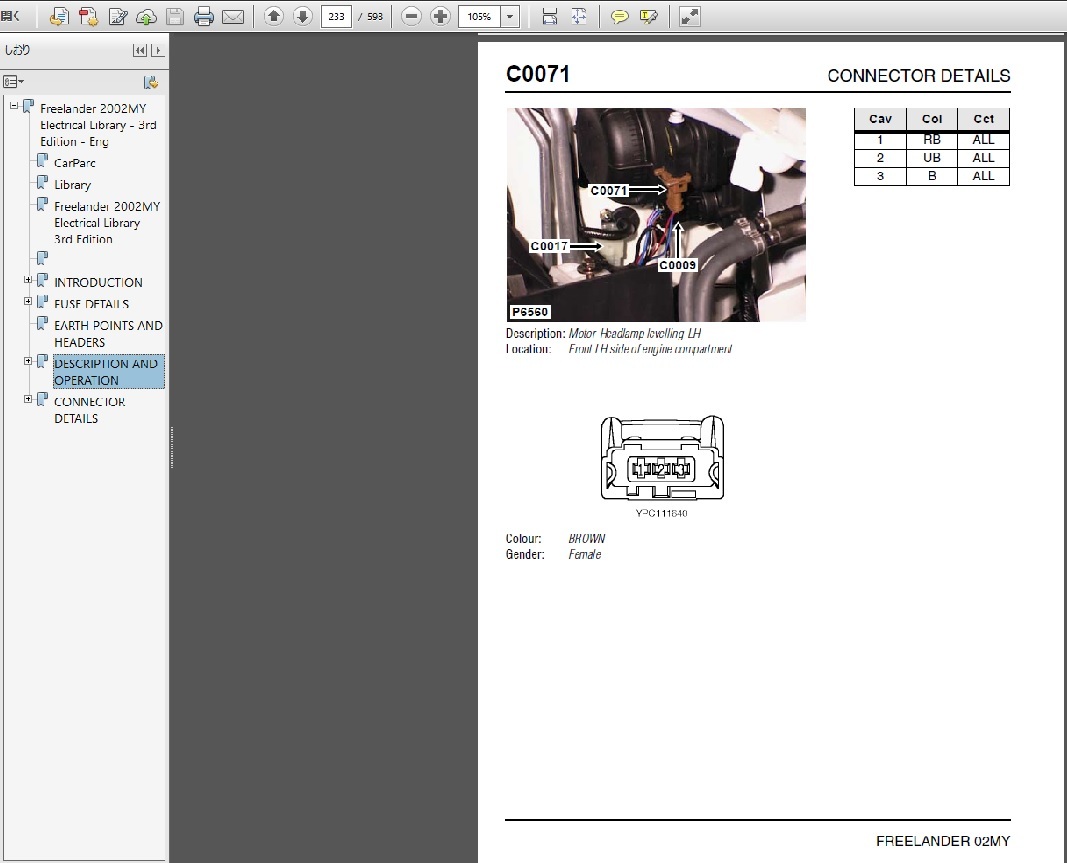Click the fit full page icon
This screenshot has height=863, width=1067.
coord(579,16)
